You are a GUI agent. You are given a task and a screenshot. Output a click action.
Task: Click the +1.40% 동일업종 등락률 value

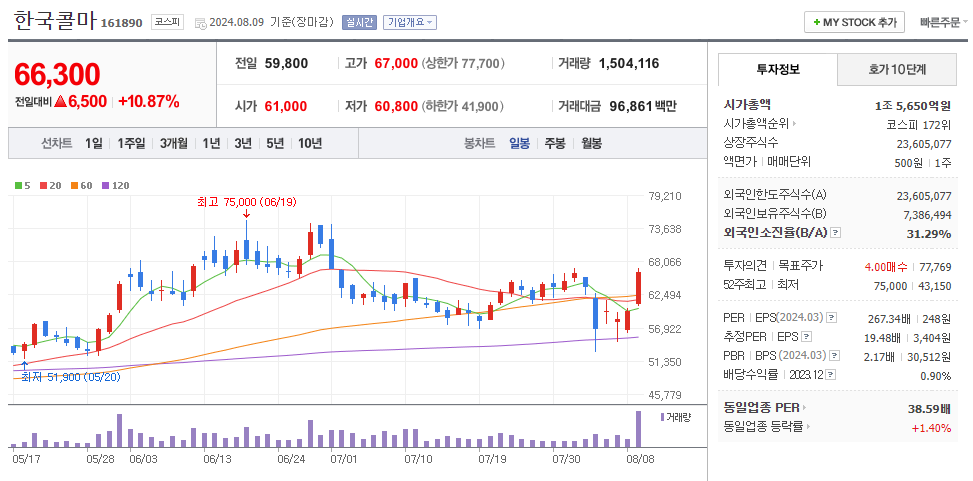[931, 428]
